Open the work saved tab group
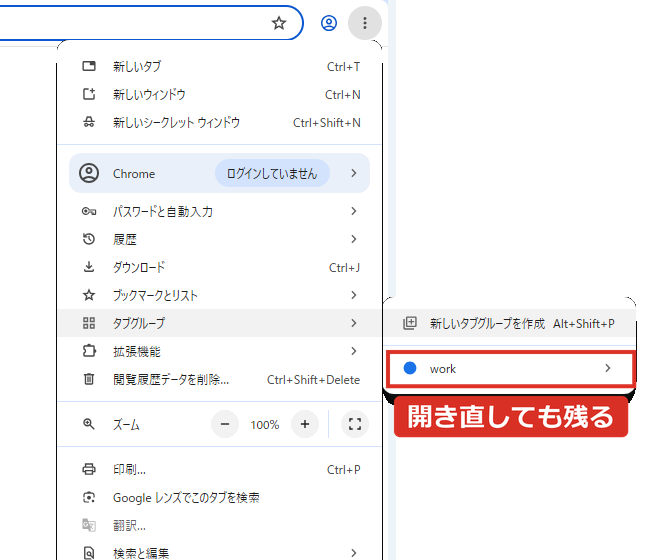 [510, 368]
